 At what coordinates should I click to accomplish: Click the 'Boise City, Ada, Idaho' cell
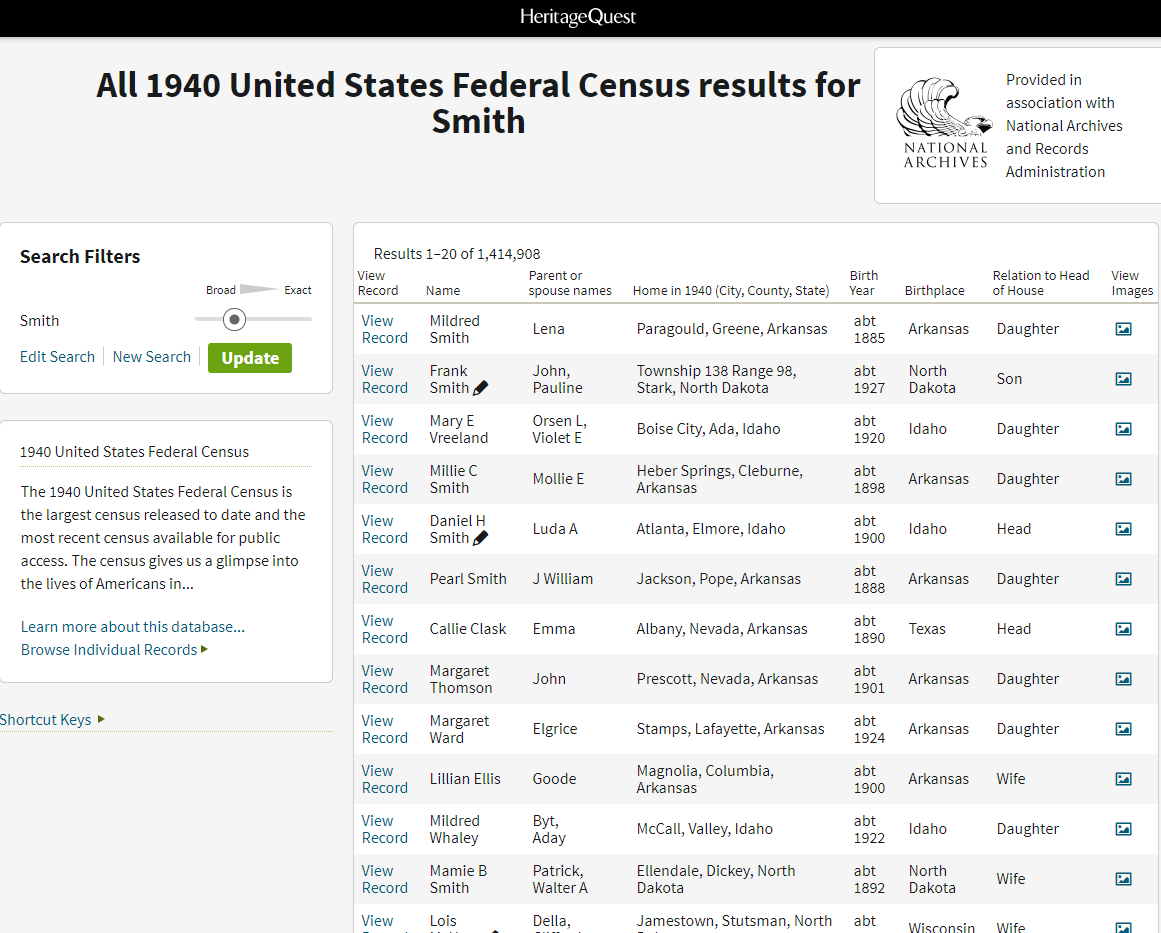point(708,429)
